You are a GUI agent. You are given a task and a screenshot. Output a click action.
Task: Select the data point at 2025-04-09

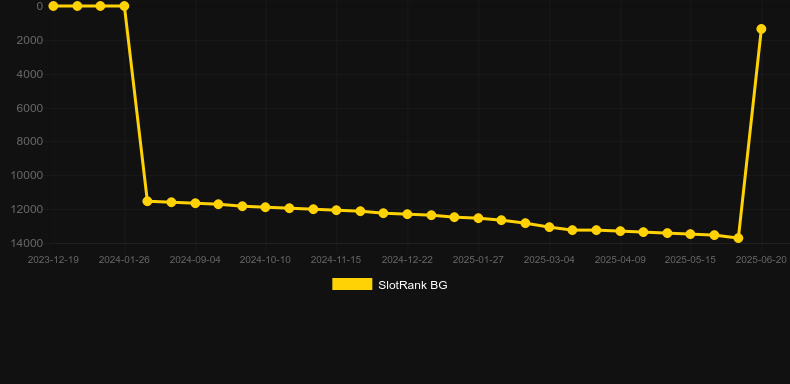pyautogui.click(x=620, y=231)
